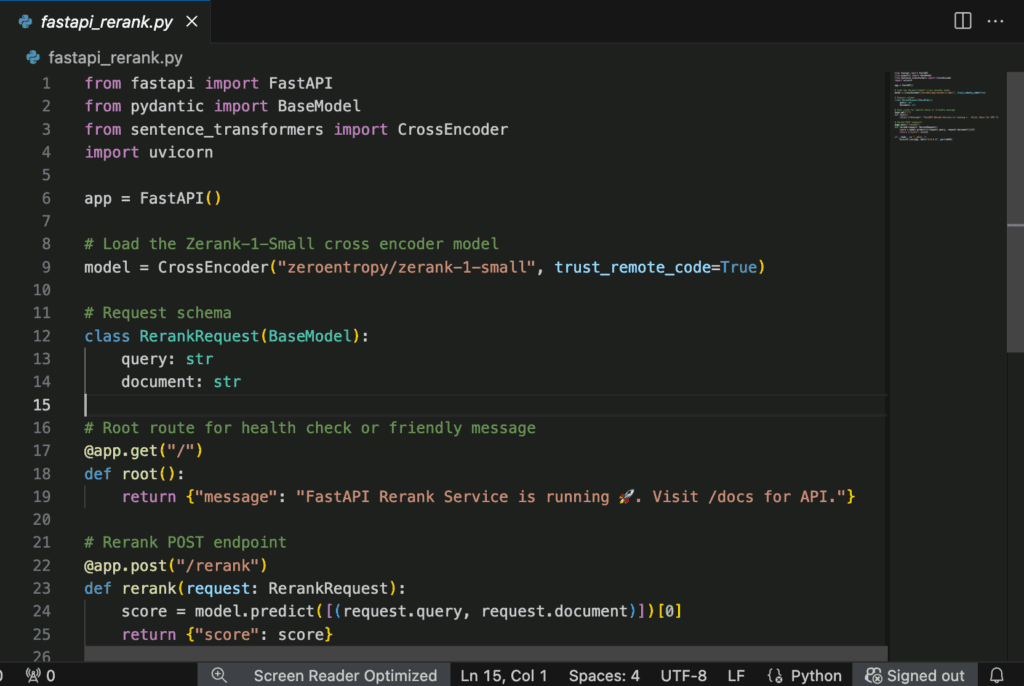1024x686 pixels.
Task: Click the "# Load the Zerank-1-Small" comment
Action: pyautogui.click(x=291, y=244)
